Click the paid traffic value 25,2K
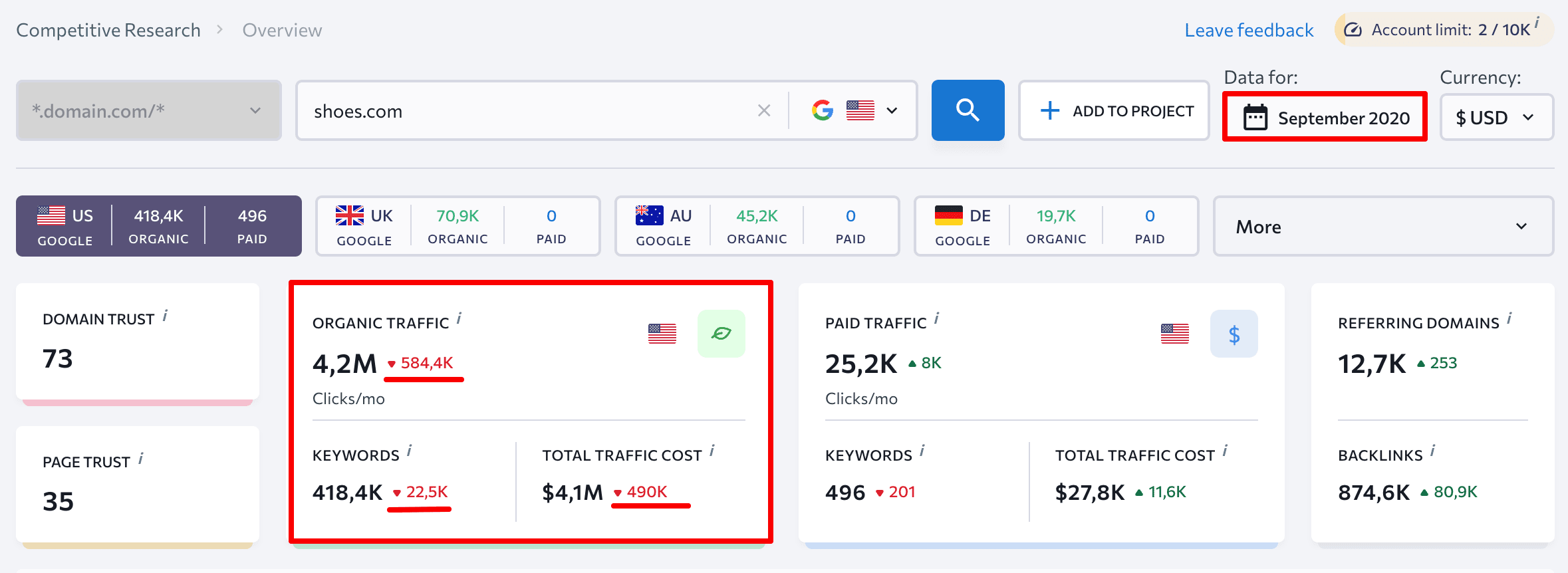This screenshot has width=1568, height=573. pyautogui.click(x=861, y=364)
